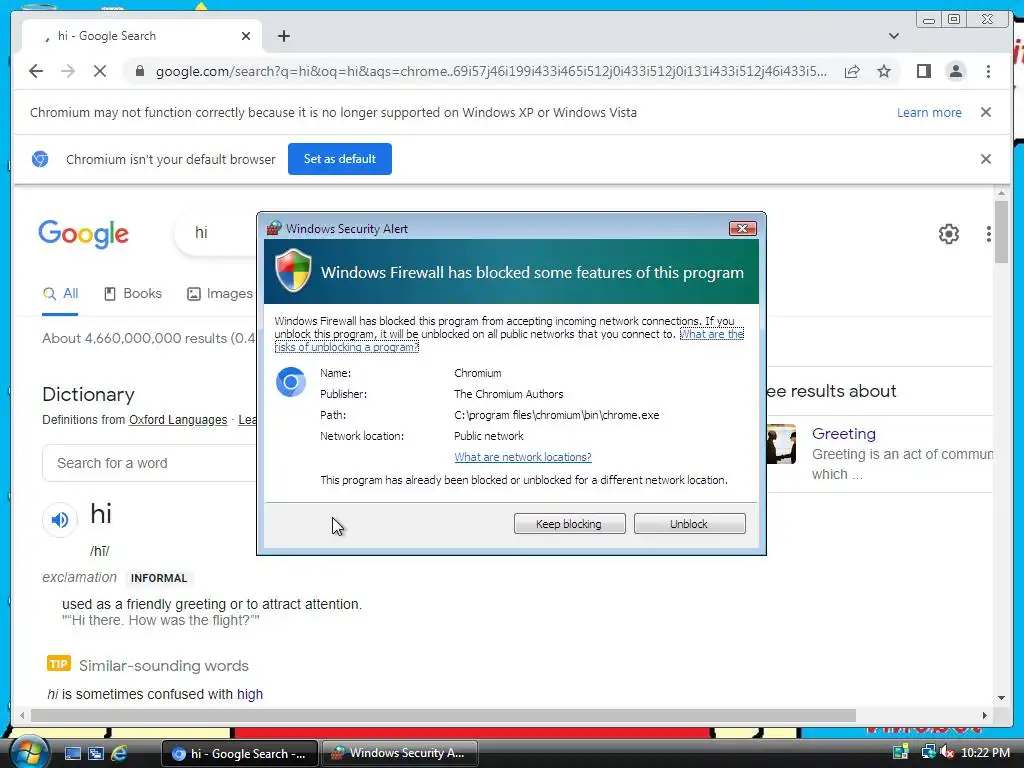1024x768 pixels.
Task: Click the vertical scrollbar thumb
Action: click(x=1001, y=232)
